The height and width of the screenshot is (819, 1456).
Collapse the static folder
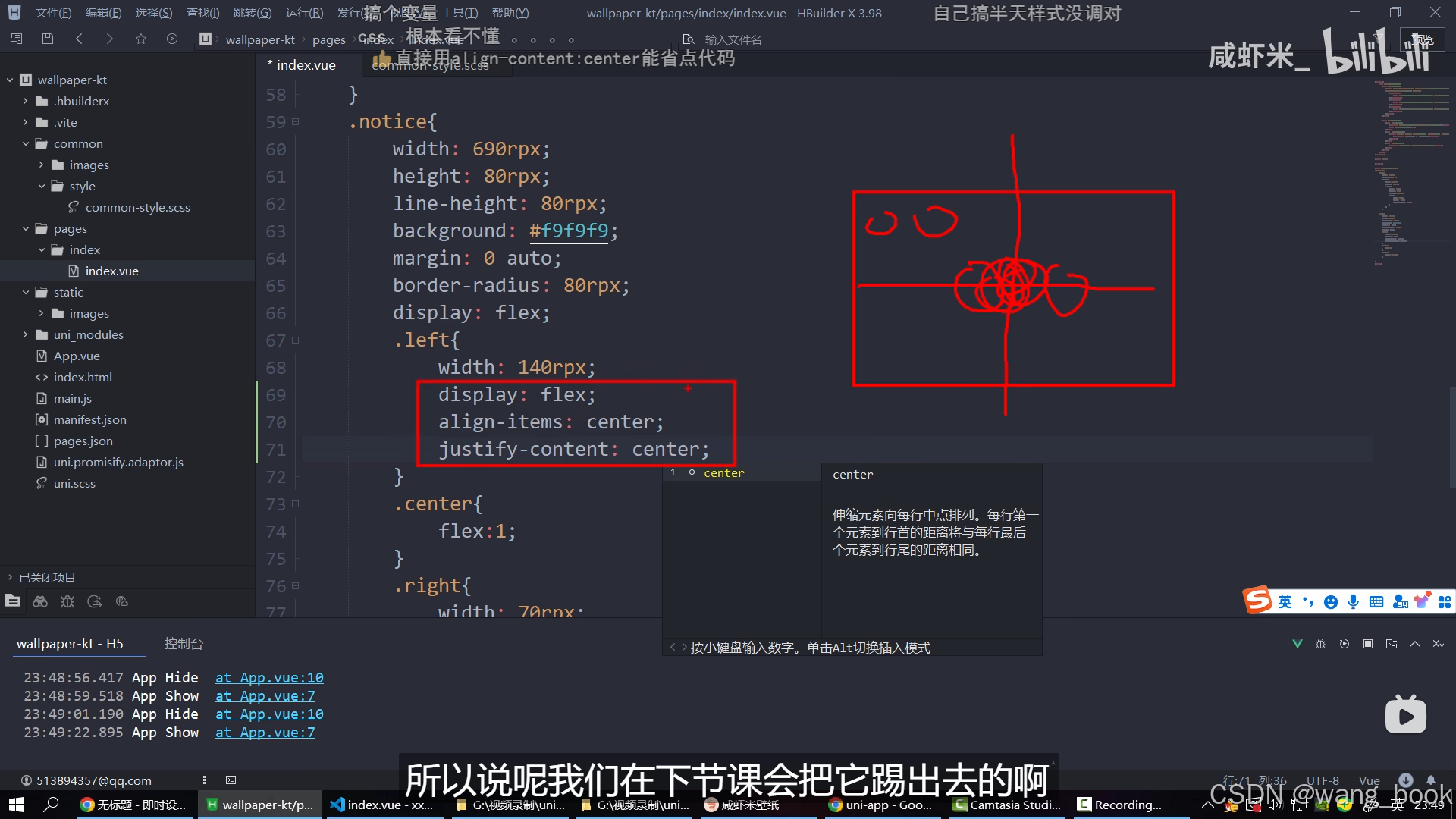[25, 292]
